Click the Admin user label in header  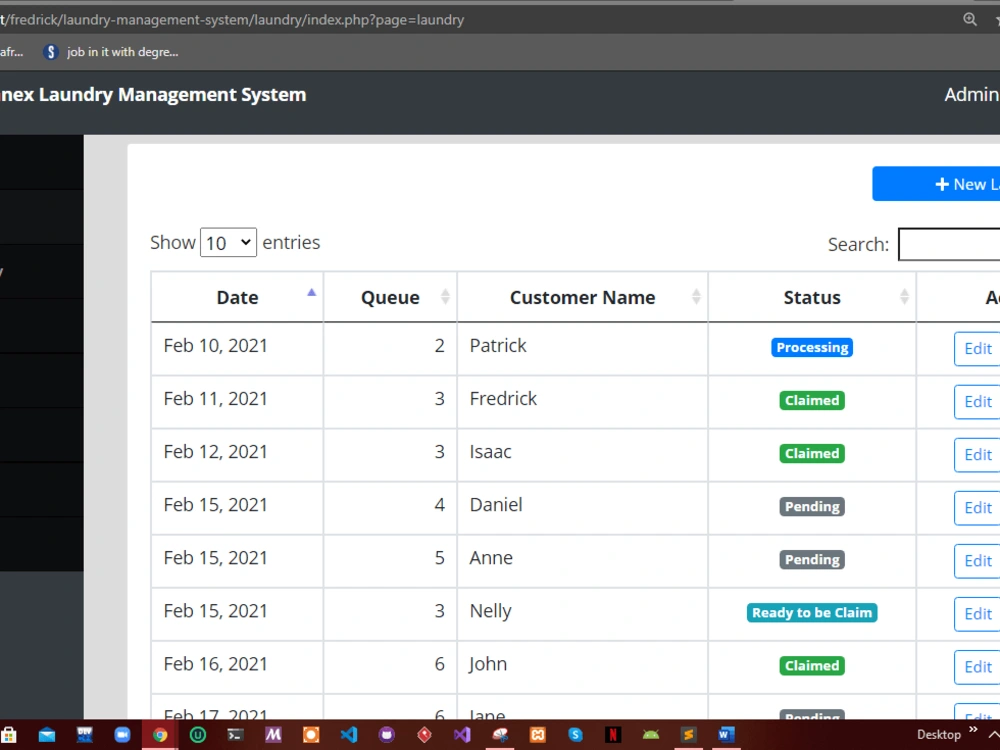point(971,94)
